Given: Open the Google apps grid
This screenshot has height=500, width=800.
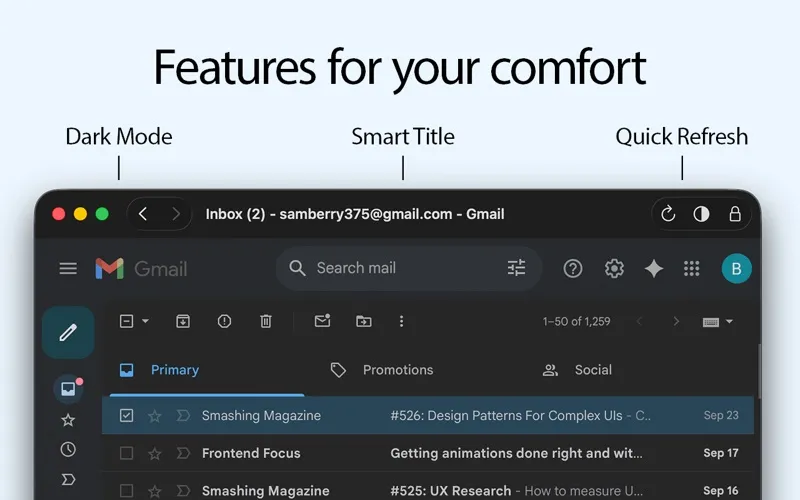Looking at the screenshot, I should pos(692,268).
